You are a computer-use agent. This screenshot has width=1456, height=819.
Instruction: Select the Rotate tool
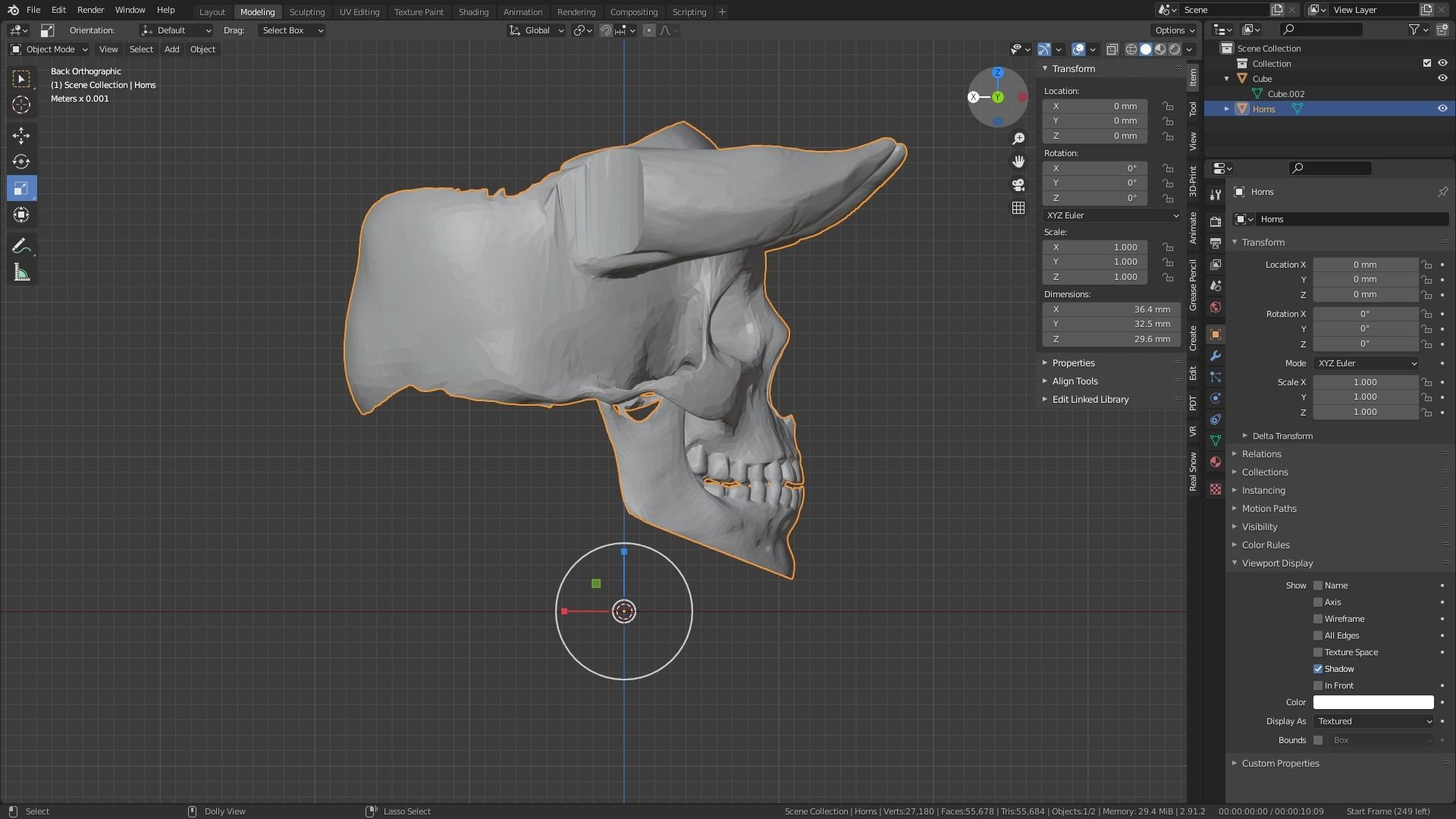point(21,162)
